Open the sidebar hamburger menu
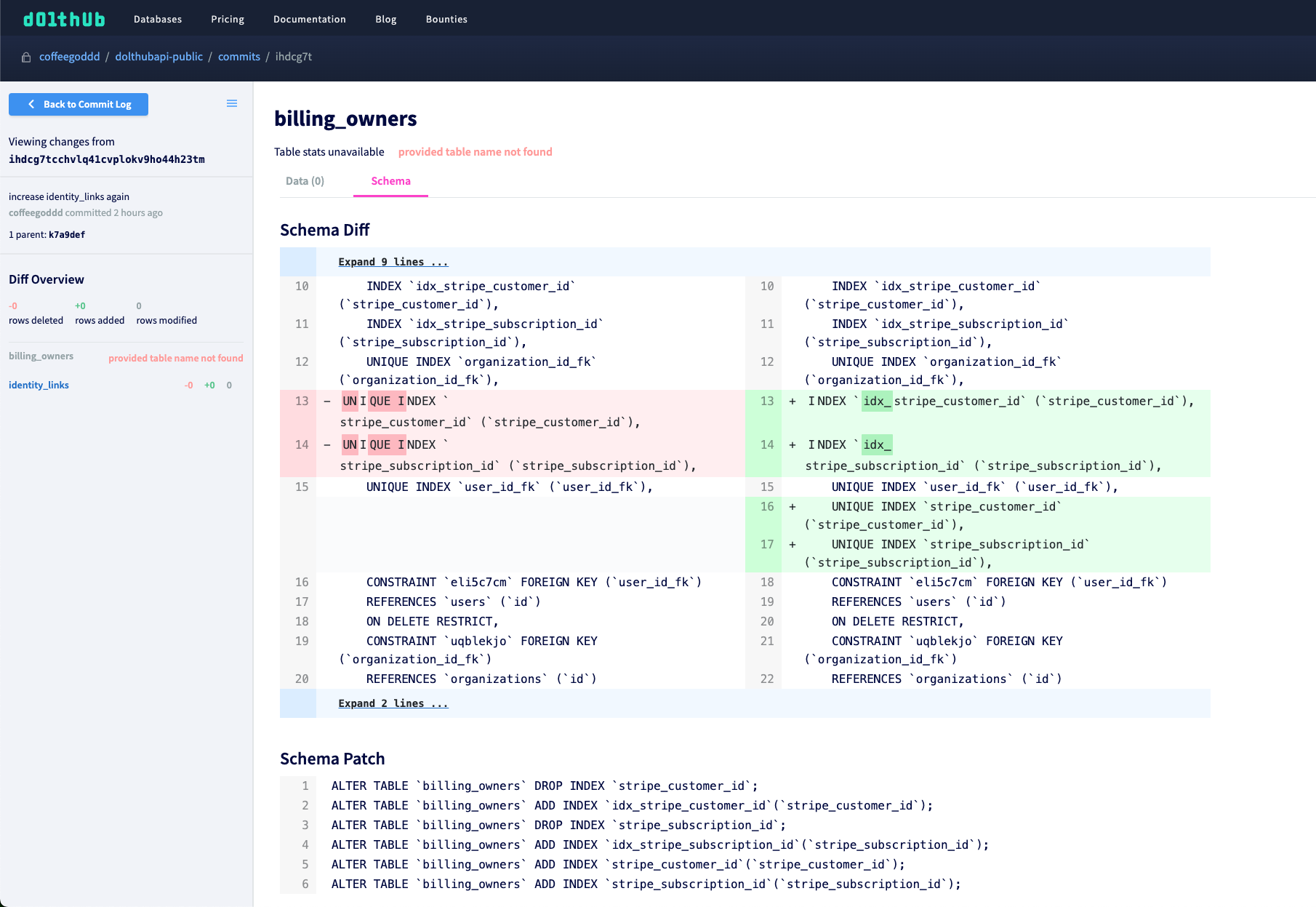This screenshot has height=907, width=1316. [x=232, y=103]
